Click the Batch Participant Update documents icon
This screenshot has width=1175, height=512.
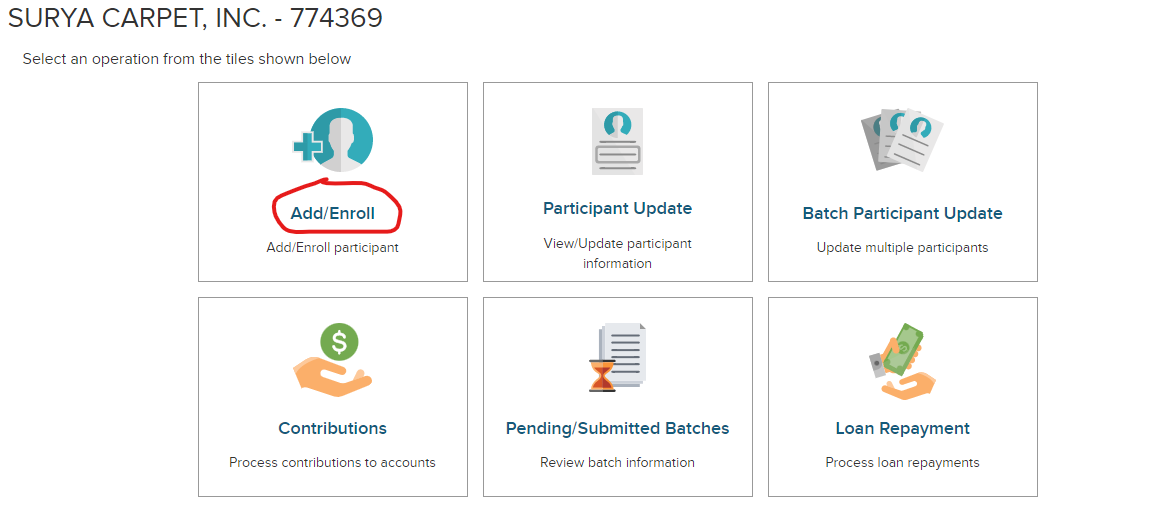901,139
